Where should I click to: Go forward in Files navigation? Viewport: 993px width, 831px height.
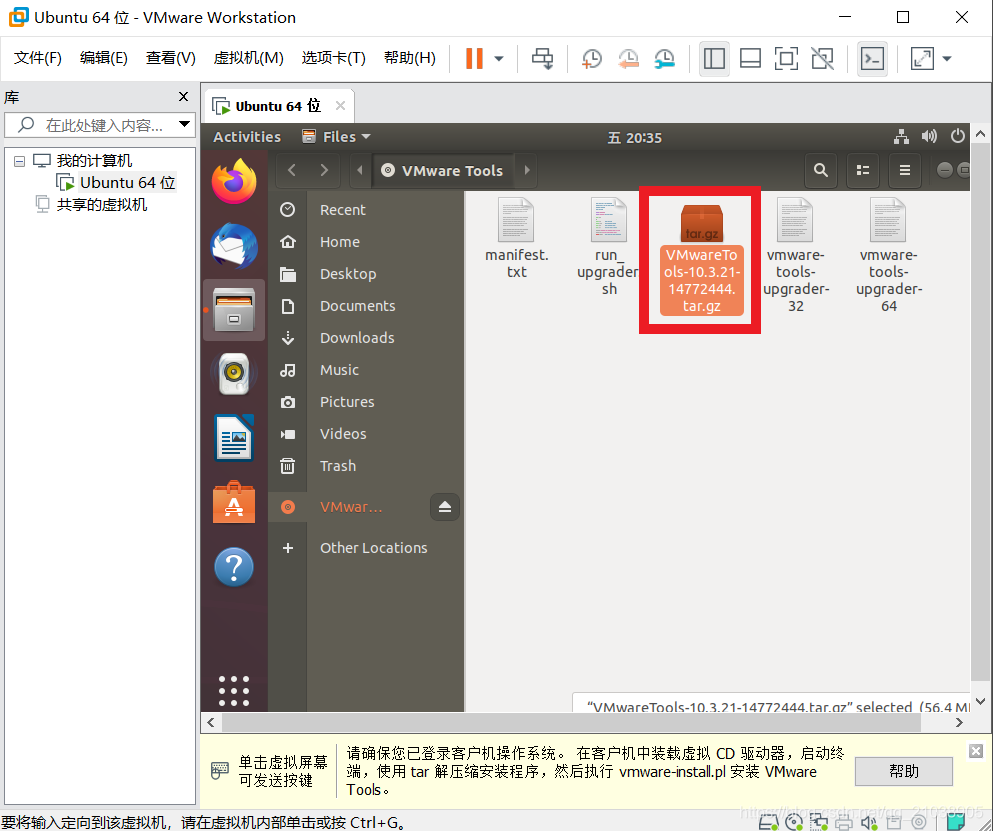tap(324, 170)
